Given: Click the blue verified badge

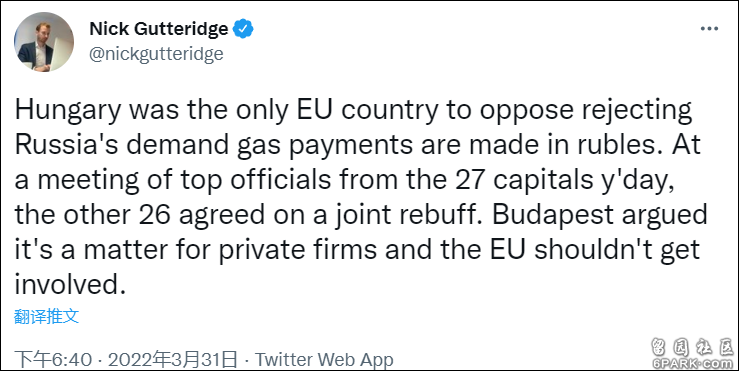Looking at the screenshot, I should (x=244, y=29).
